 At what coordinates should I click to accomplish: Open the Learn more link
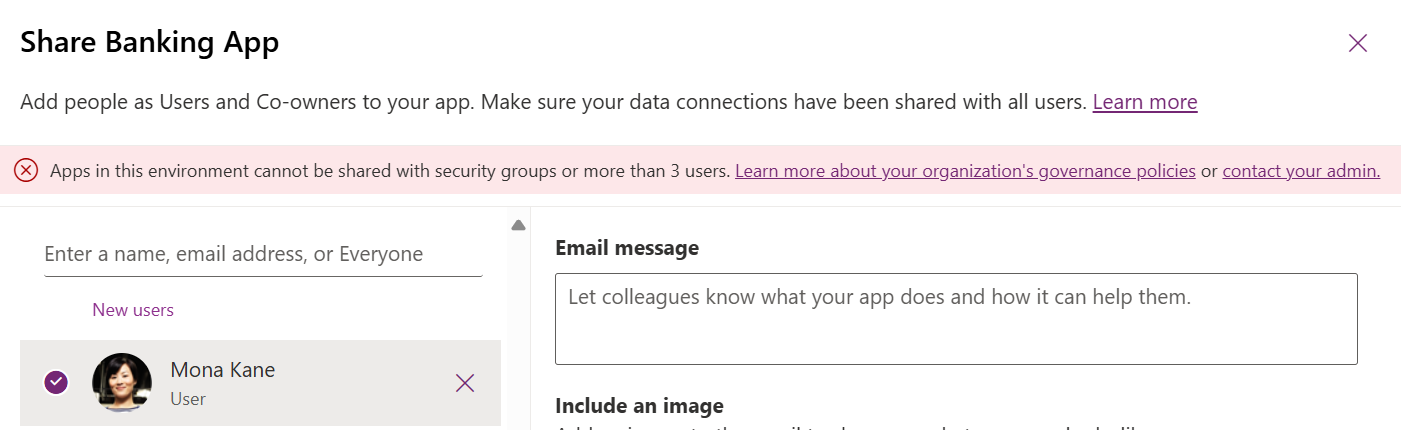click(1145, 102)
